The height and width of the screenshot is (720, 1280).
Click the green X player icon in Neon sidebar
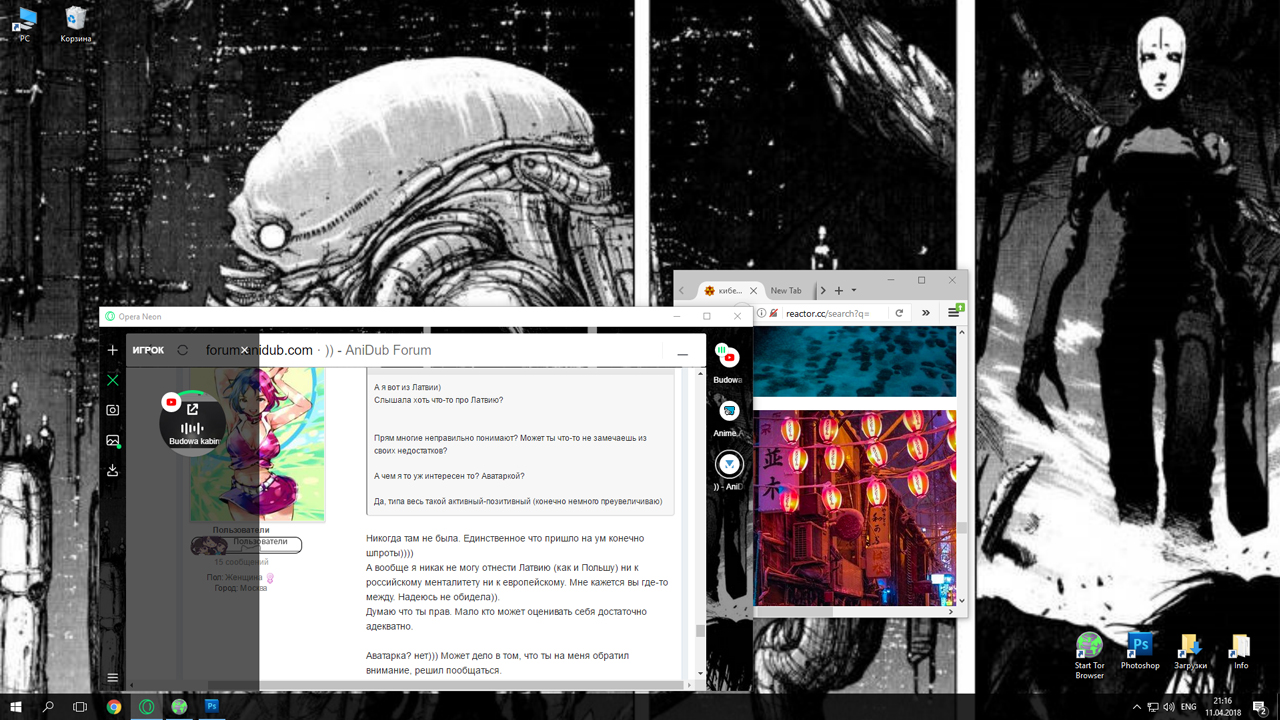coord(113,380)
